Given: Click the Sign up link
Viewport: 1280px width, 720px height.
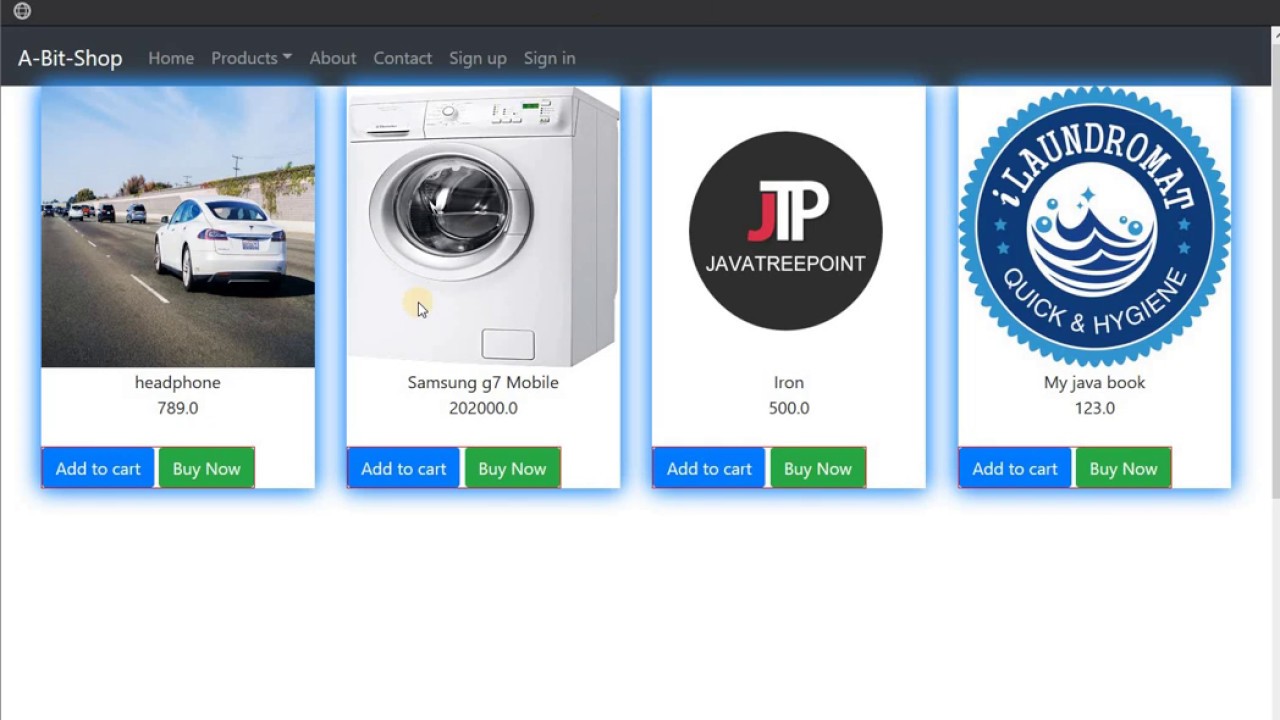Looking at the screenshot, I should (478, 58).
